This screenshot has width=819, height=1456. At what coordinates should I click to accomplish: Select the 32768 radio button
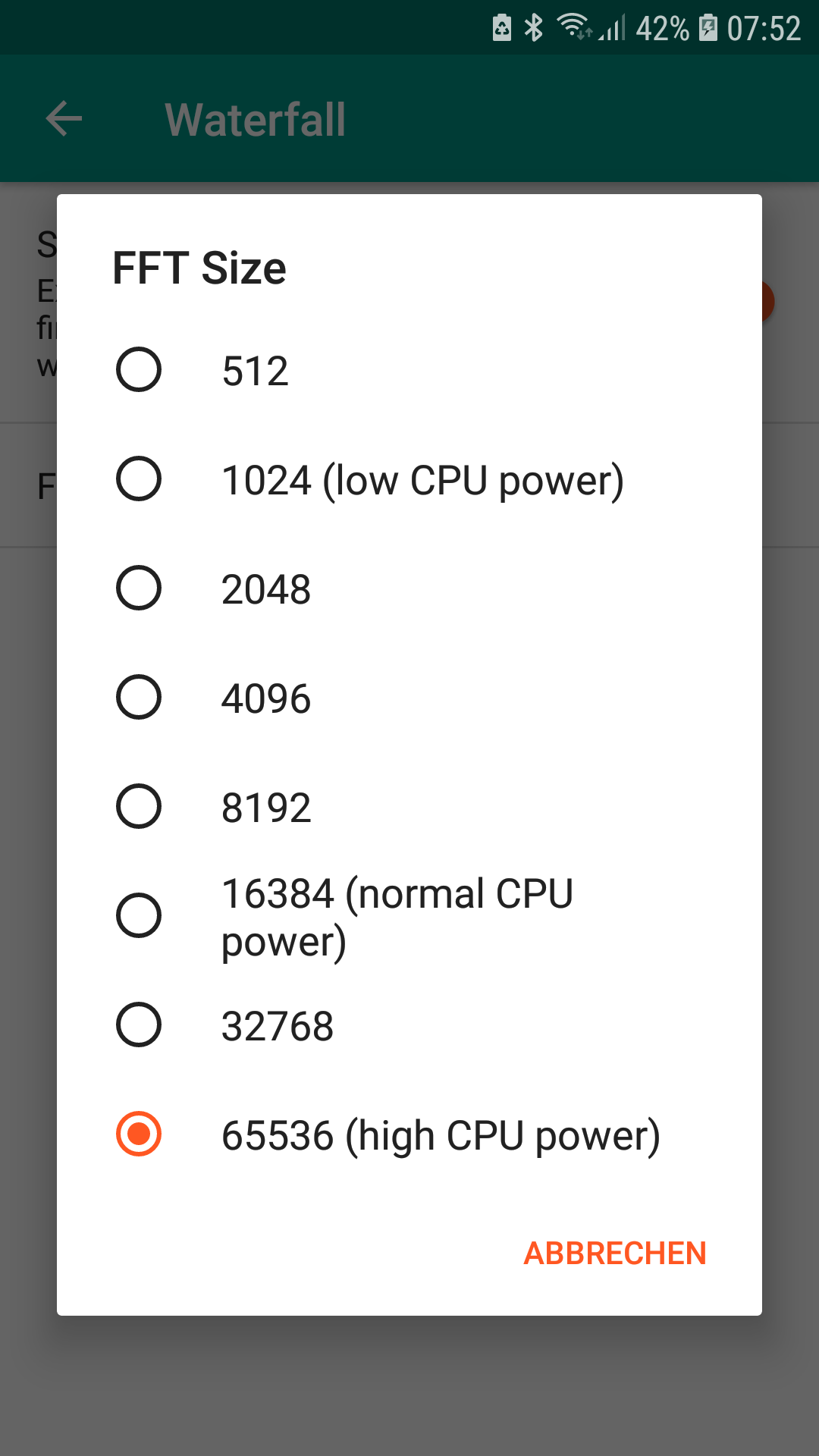[139, 1025]
